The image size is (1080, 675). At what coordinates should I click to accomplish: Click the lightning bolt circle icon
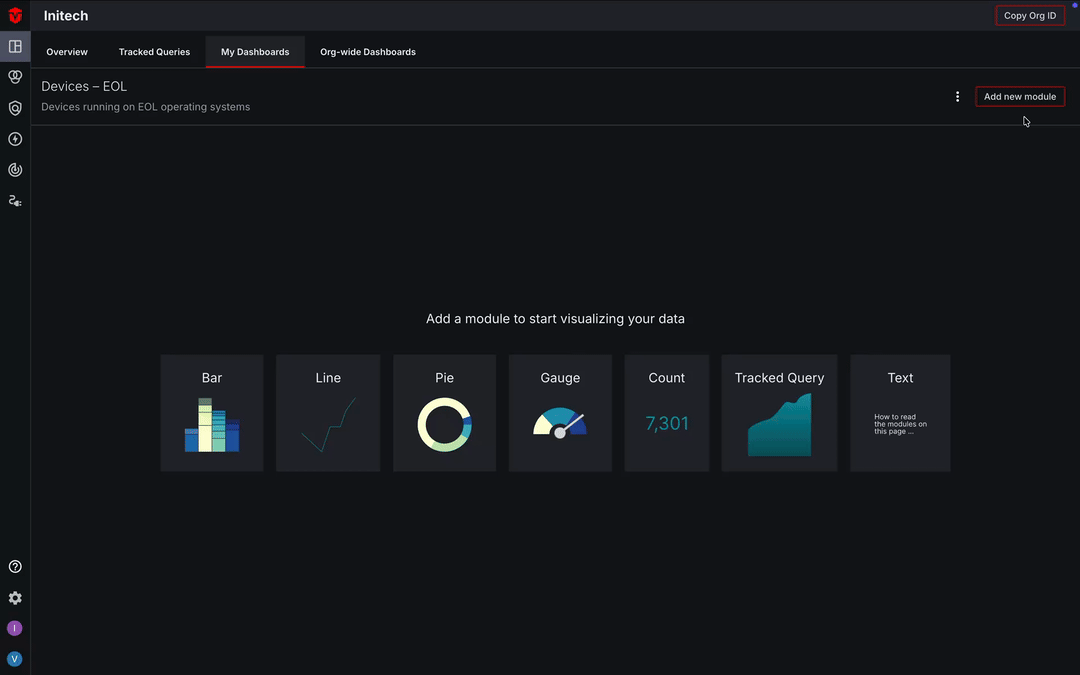tap(15, 138)
